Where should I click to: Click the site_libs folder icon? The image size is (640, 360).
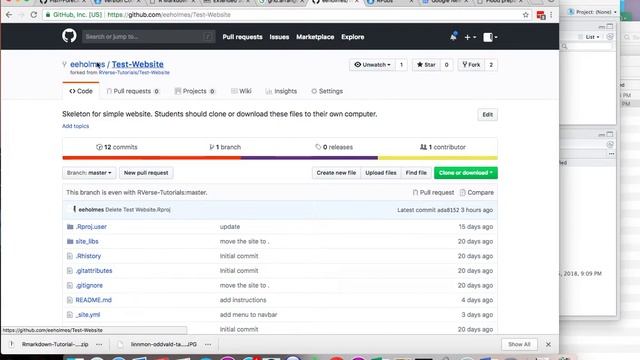point(70,241)
